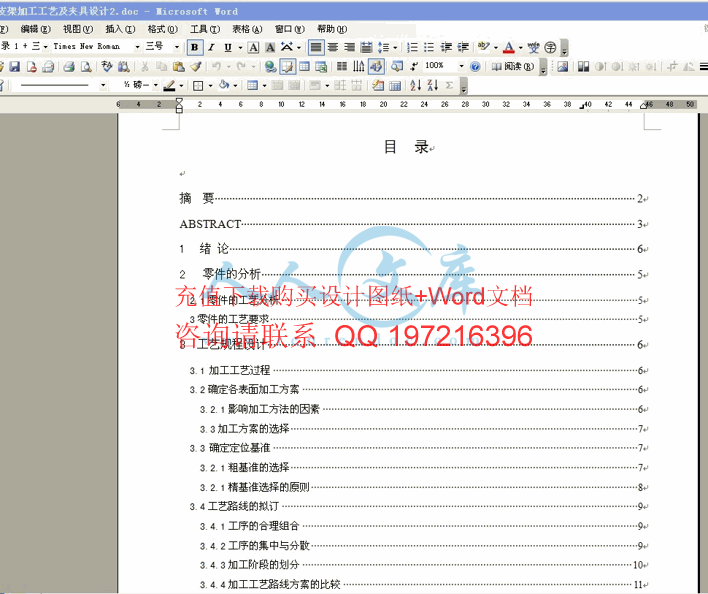
Task: Open the Research pane icon
Action: (123, 67)
